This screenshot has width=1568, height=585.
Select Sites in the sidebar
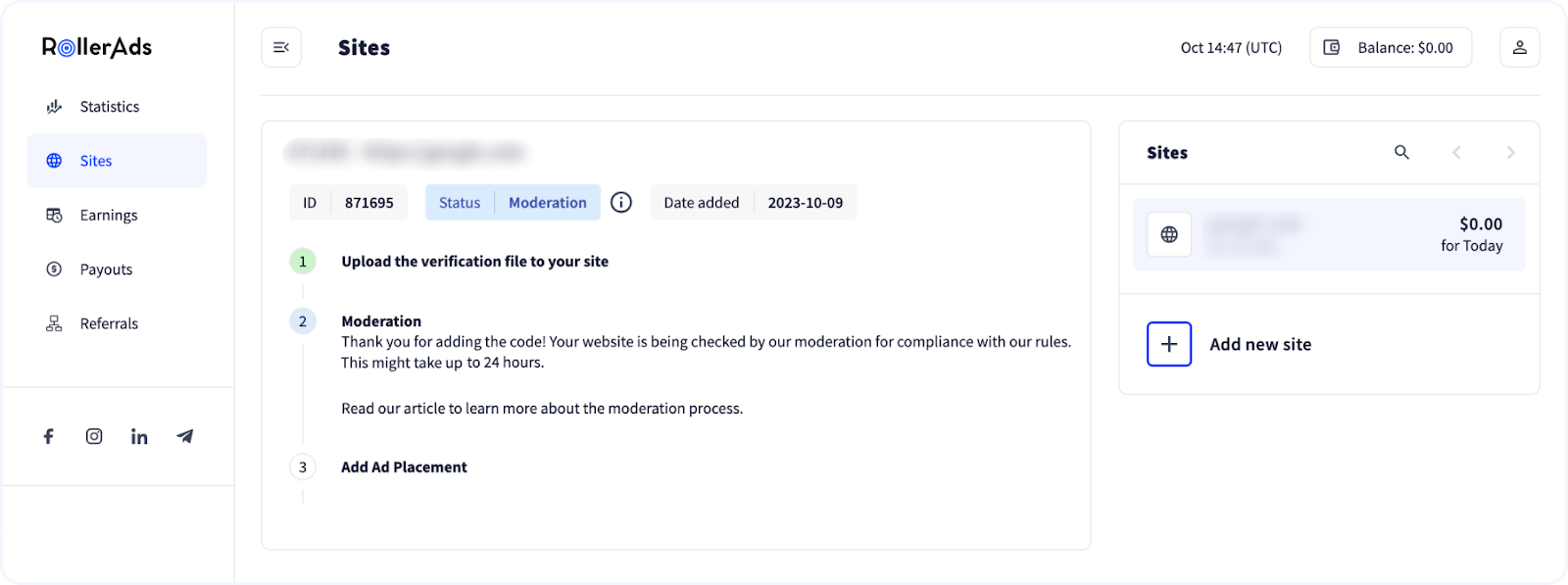tap(96, 161)
